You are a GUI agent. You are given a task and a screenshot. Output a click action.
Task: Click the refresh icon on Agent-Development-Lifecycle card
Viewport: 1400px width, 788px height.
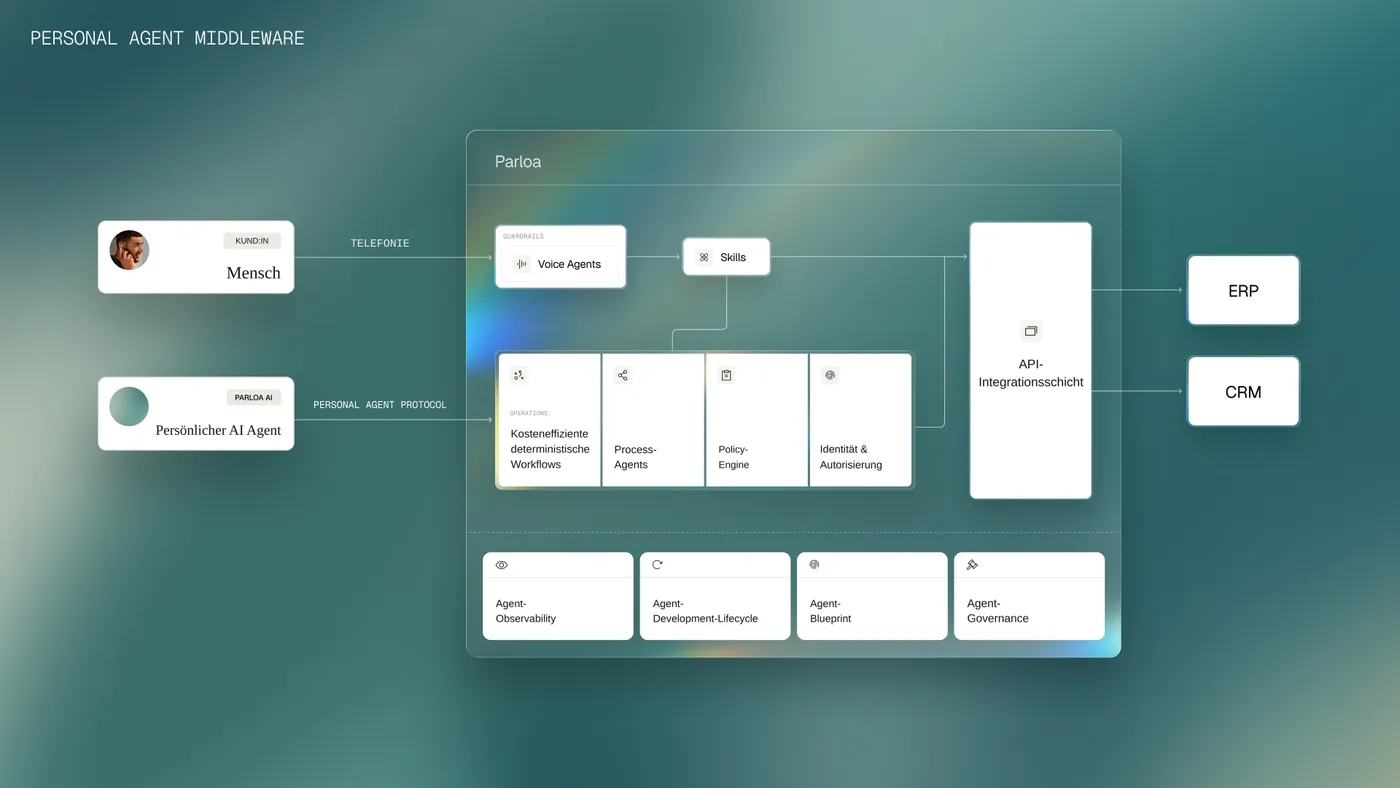pyautogui.click(x=658, y=565)
